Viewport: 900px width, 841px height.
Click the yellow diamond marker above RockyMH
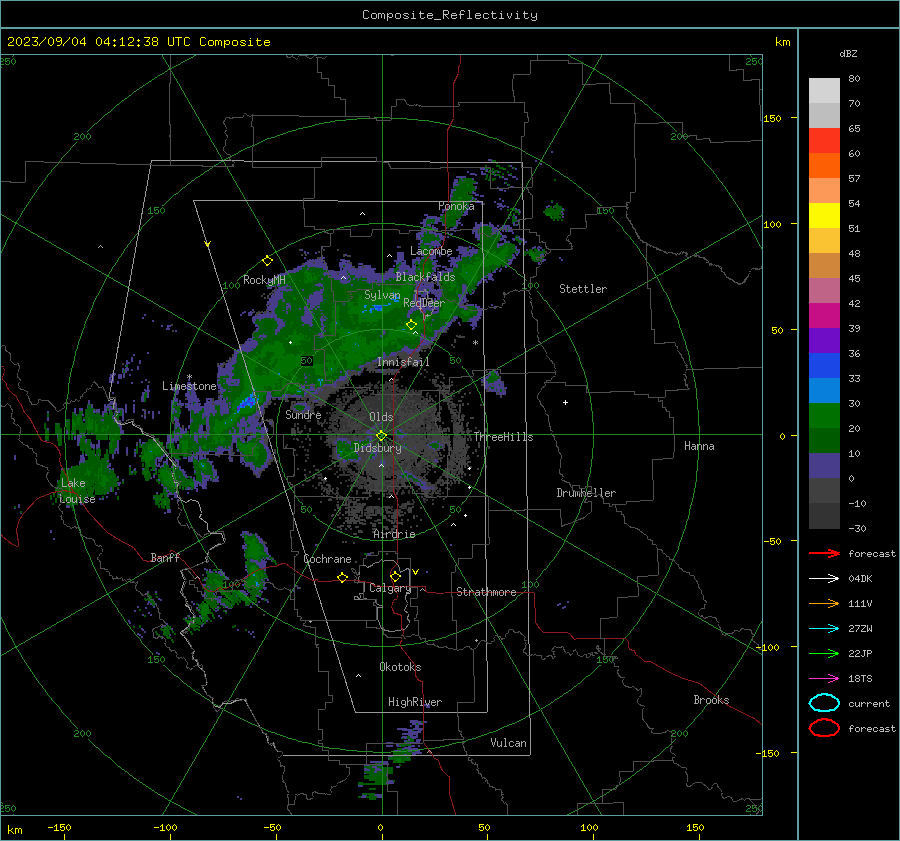pos(267,261)
